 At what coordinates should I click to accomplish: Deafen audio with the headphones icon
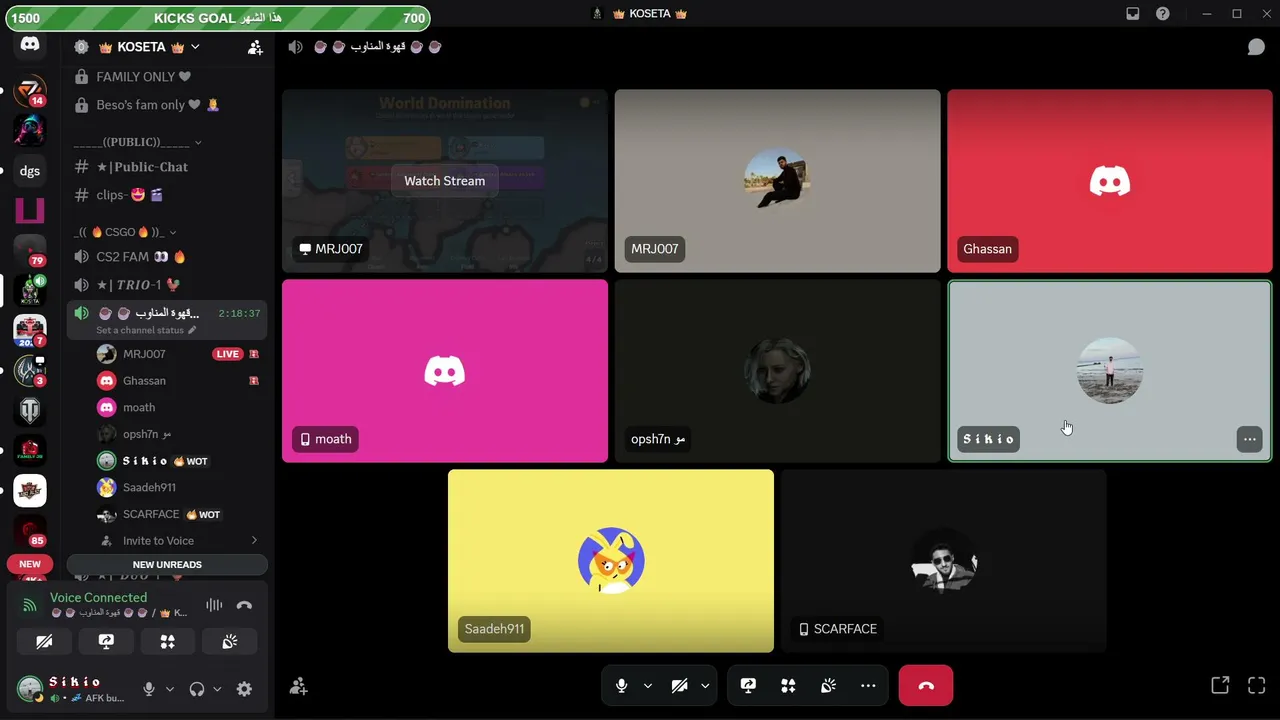click(x=197, y=689)
